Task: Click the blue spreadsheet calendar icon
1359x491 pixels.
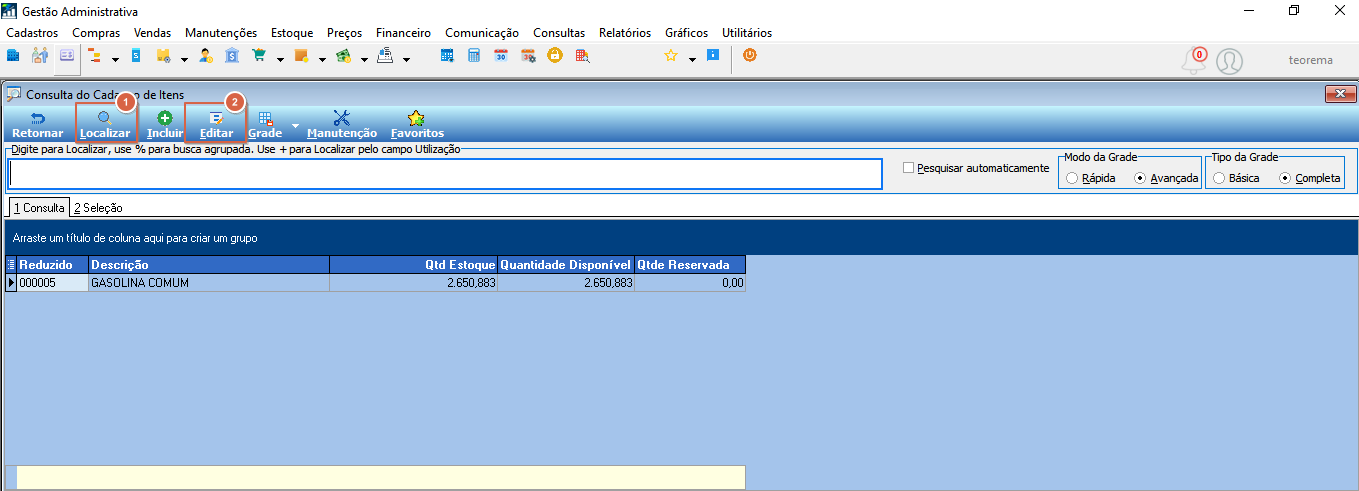Action: pyautogui.click(x=448, y=56)
